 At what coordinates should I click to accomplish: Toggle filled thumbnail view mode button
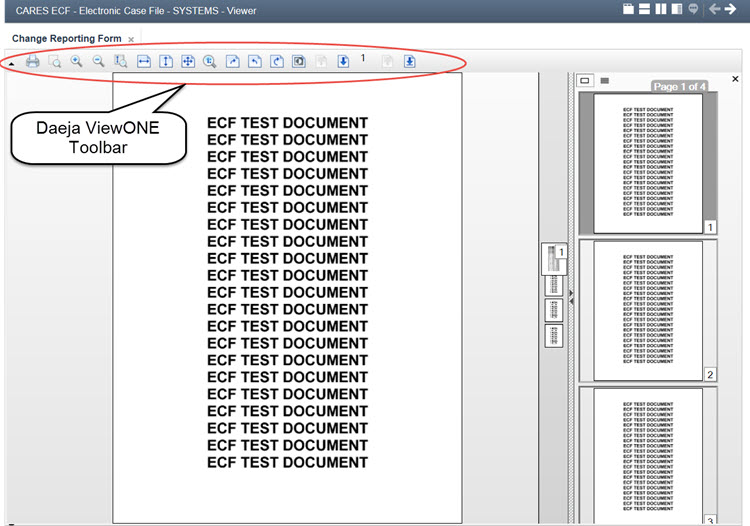(604, 80)
